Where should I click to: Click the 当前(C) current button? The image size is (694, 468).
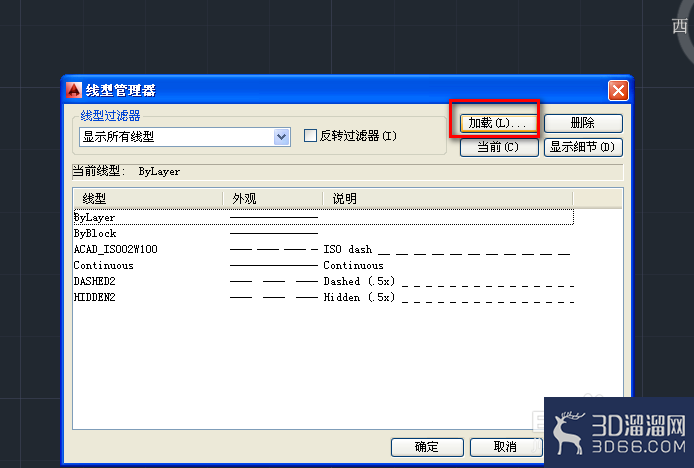[499, 147]
